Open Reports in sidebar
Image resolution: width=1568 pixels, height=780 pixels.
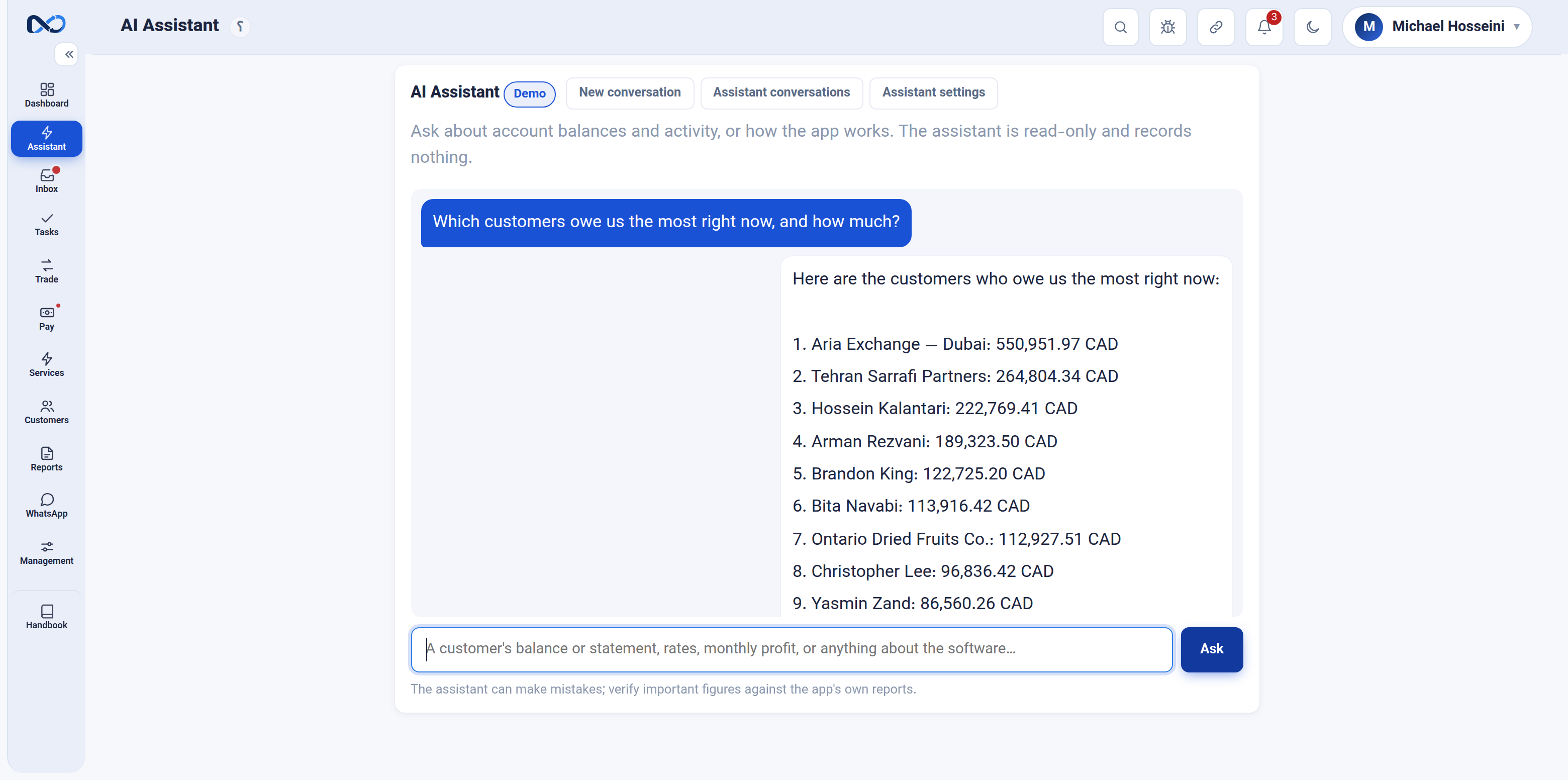click(x=46, y=459)
